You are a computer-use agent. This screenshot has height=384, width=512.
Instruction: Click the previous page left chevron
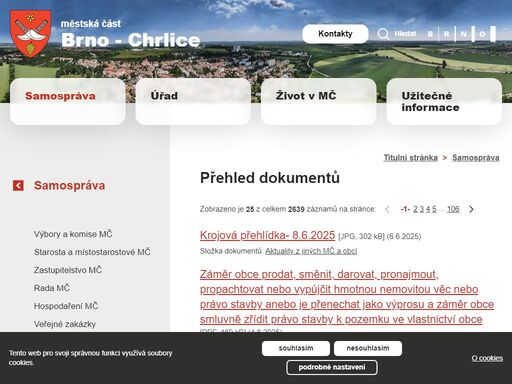click(387, 209)
